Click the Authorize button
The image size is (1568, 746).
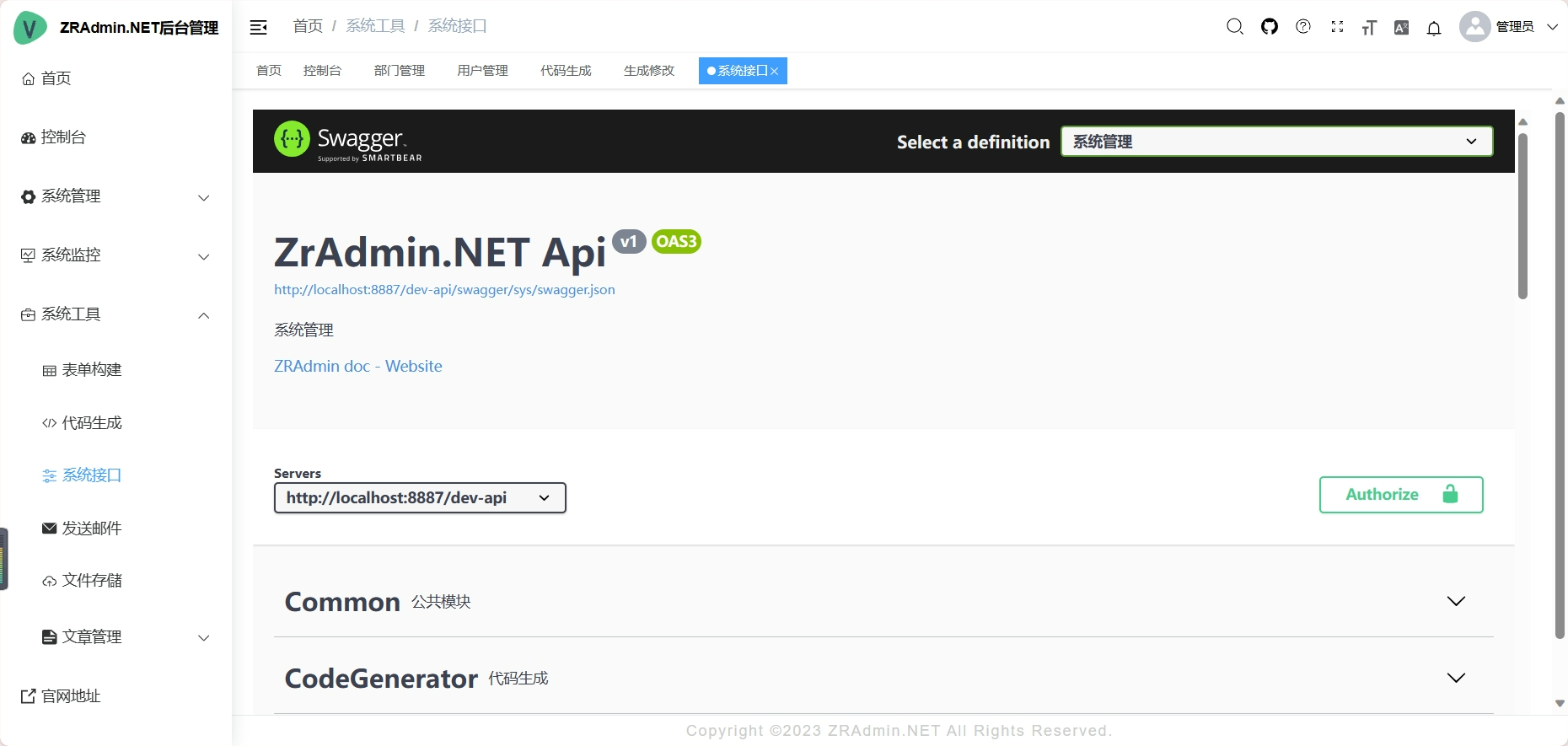[1400, 495]
